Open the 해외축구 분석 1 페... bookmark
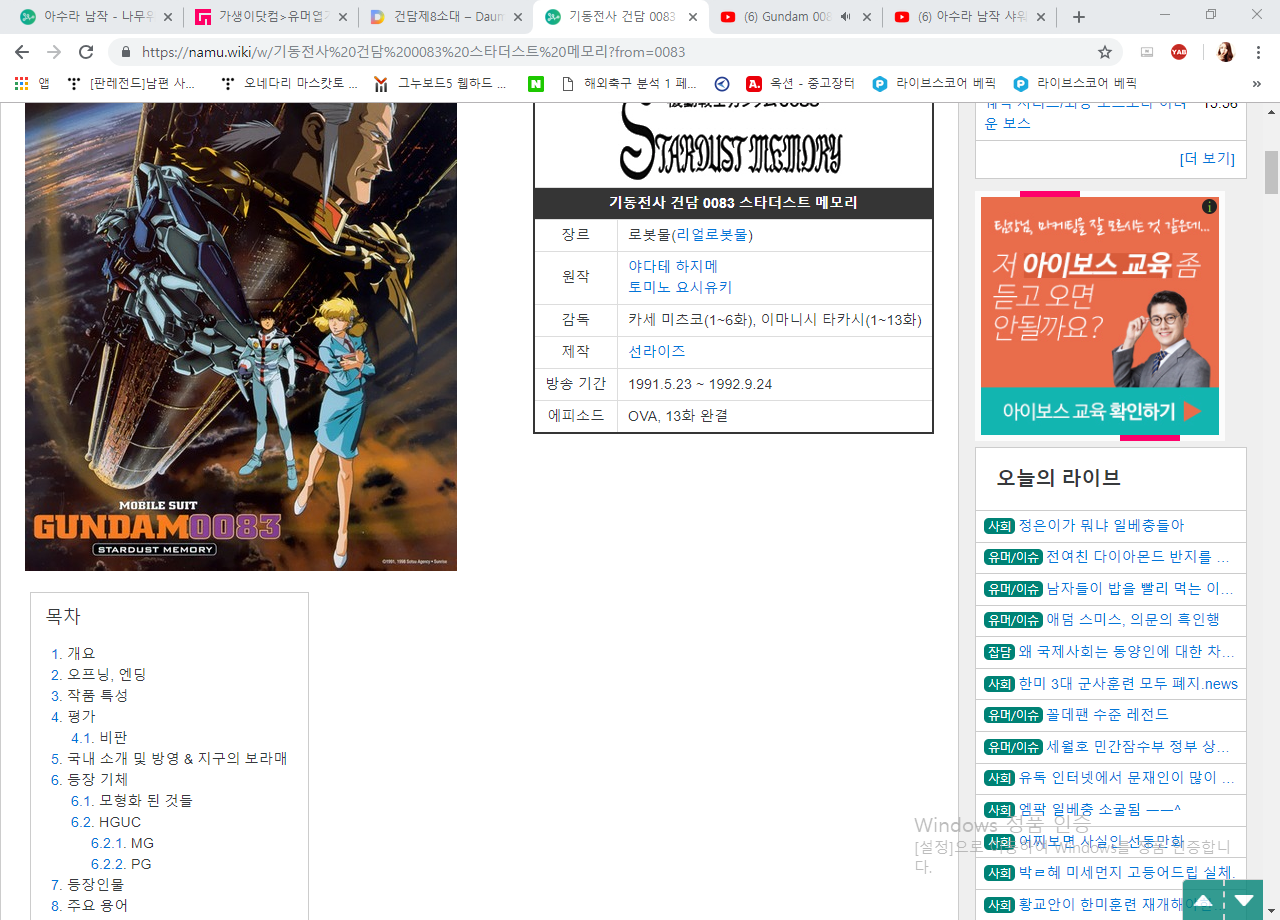Screen dimensions: 1280x920 [630, 84]
